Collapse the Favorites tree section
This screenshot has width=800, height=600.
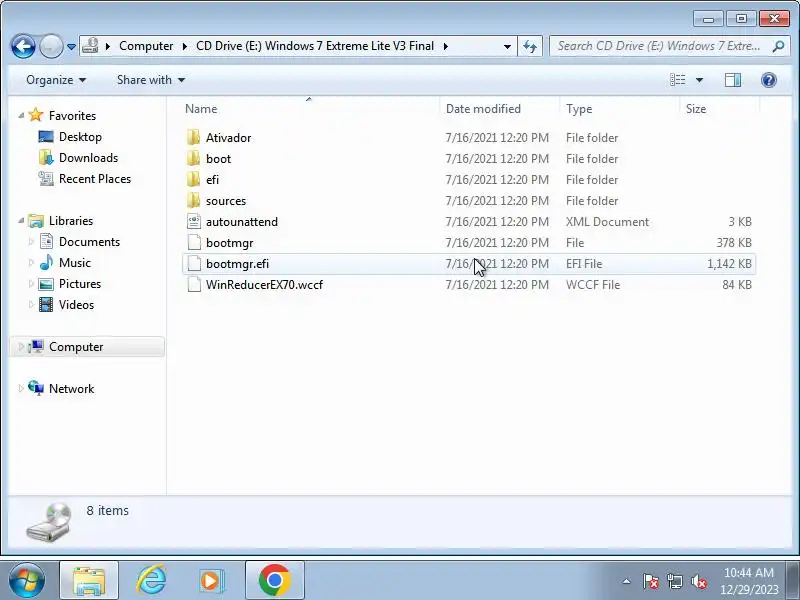(x=21, y=116)
